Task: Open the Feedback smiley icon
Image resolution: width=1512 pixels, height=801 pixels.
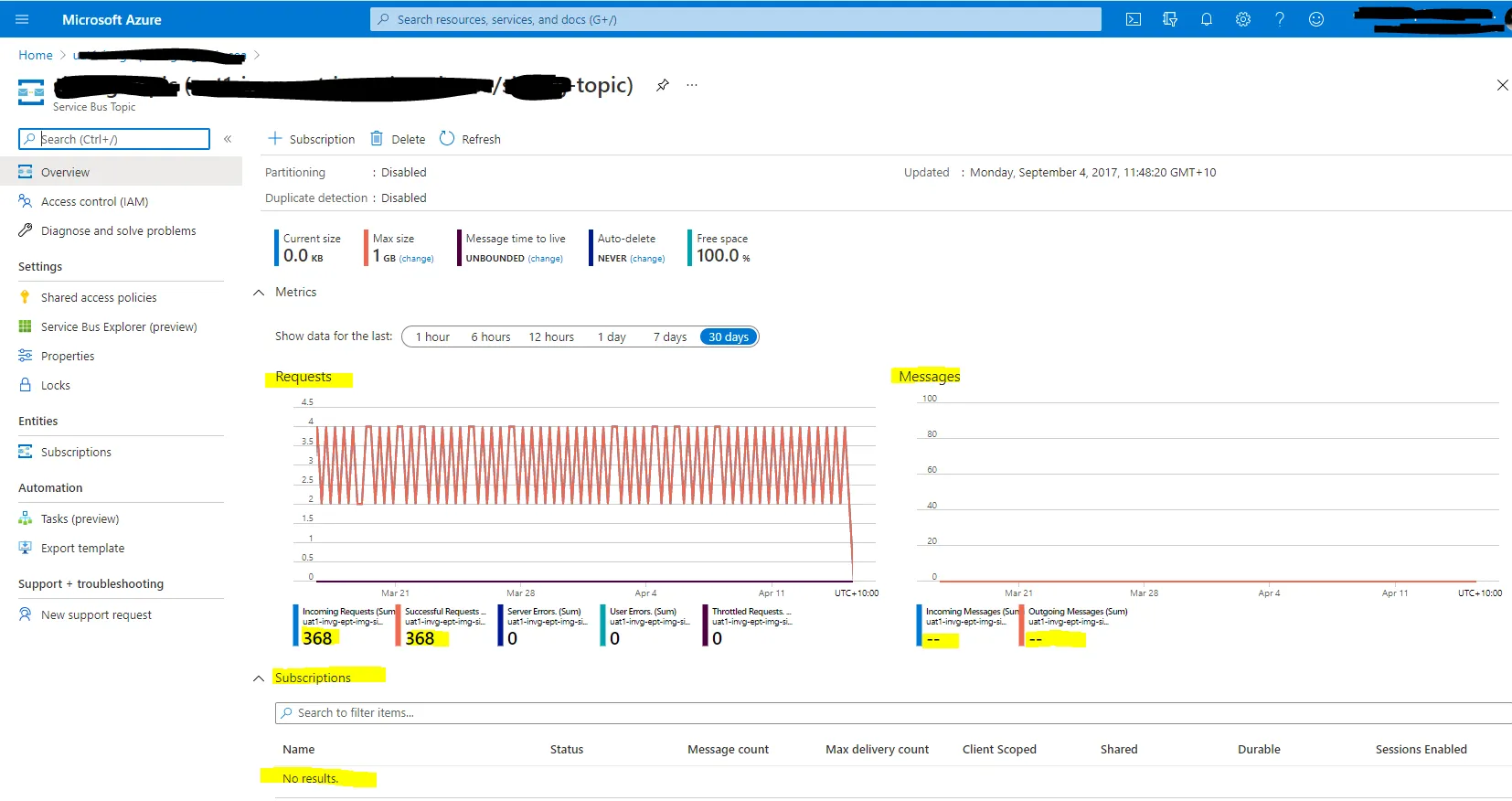Action: [1316, 19]
